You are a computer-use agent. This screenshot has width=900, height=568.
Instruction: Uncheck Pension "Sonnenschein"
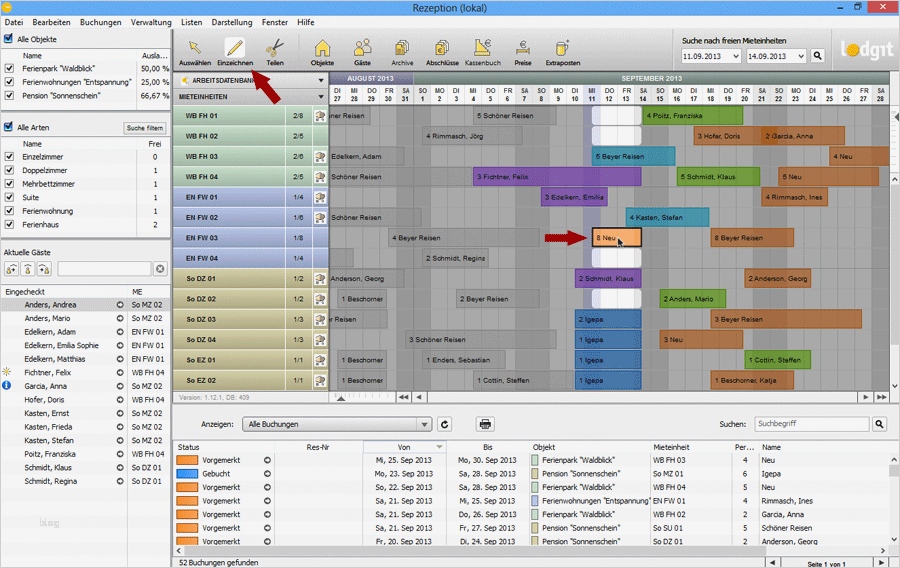(x=9, y=95)
